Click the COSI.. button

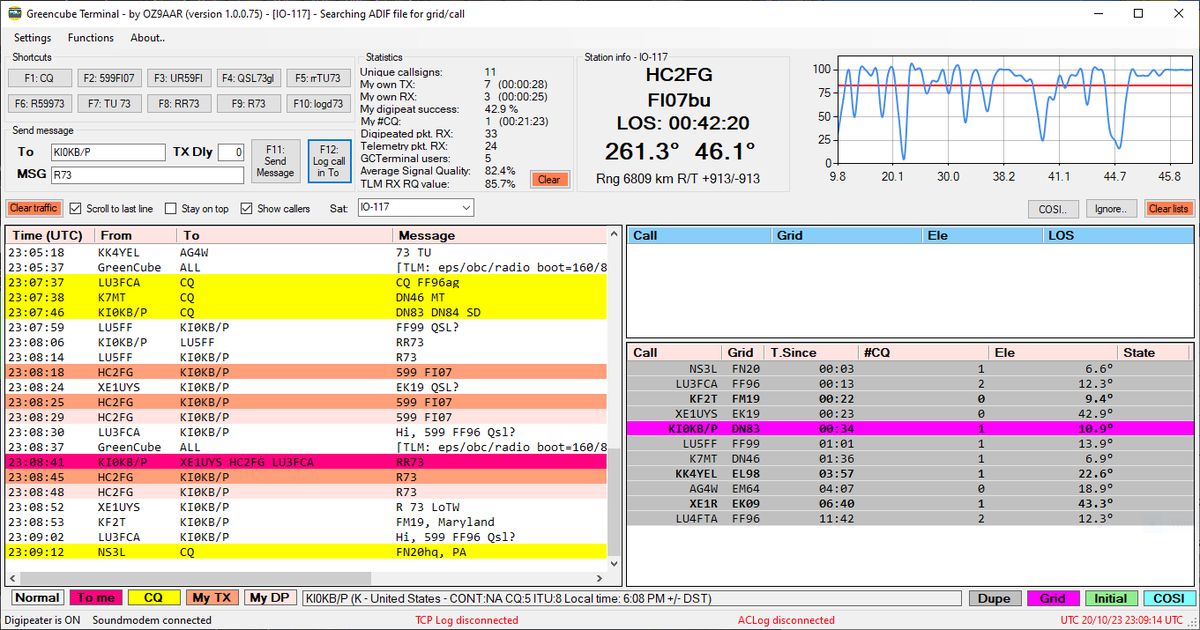(x=1054, y=209)
